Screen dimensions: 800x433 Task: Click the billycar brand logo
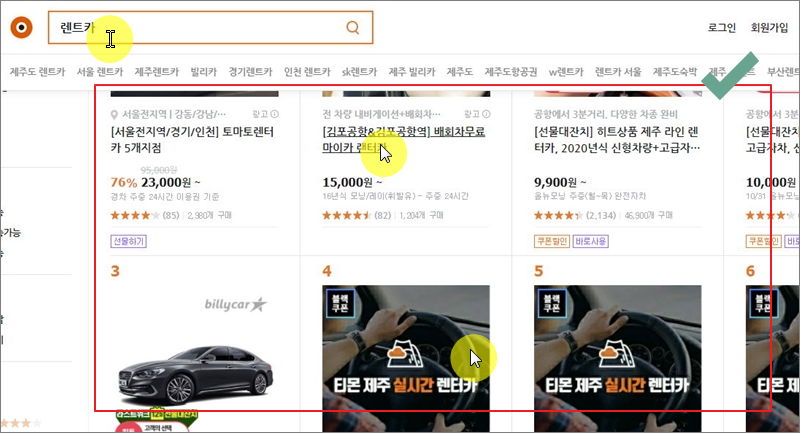coord(236,304)
